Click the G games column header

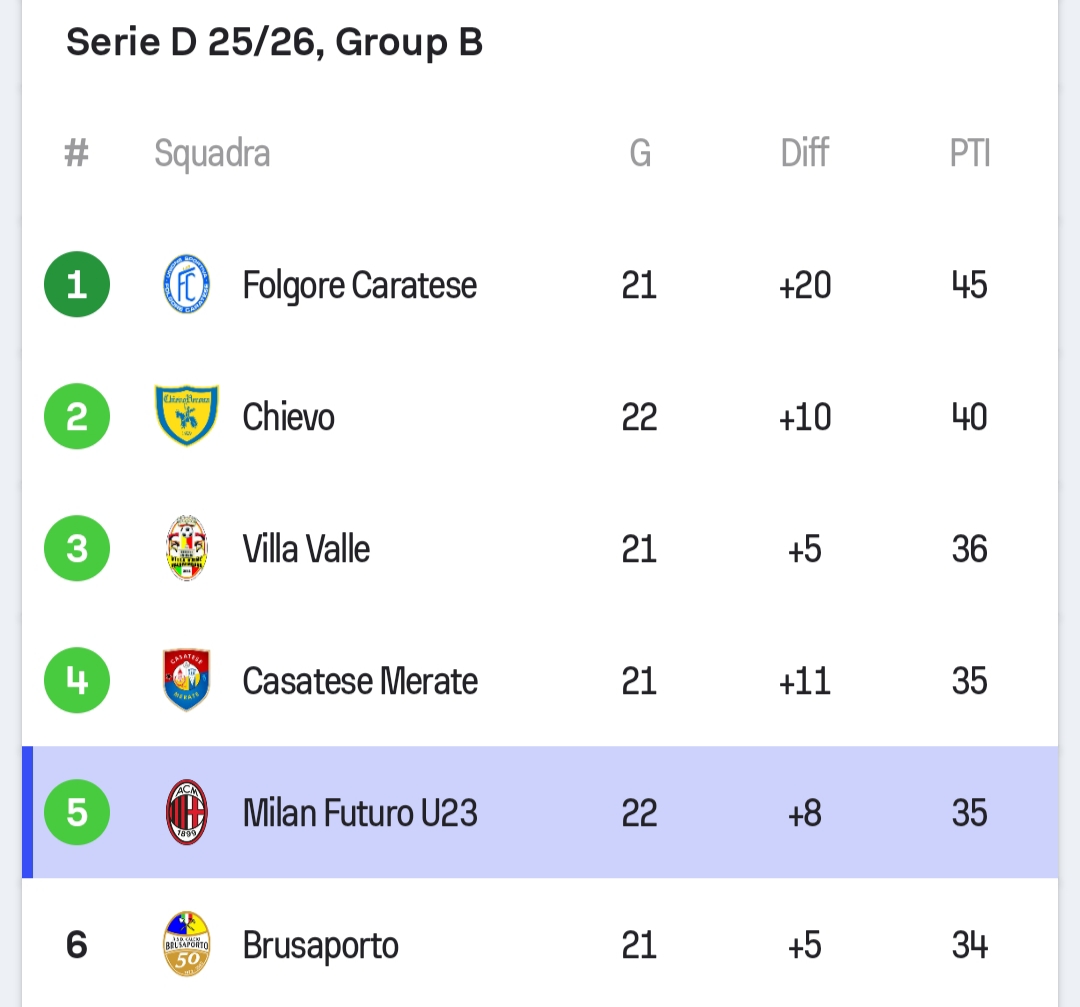coord(640,153)
